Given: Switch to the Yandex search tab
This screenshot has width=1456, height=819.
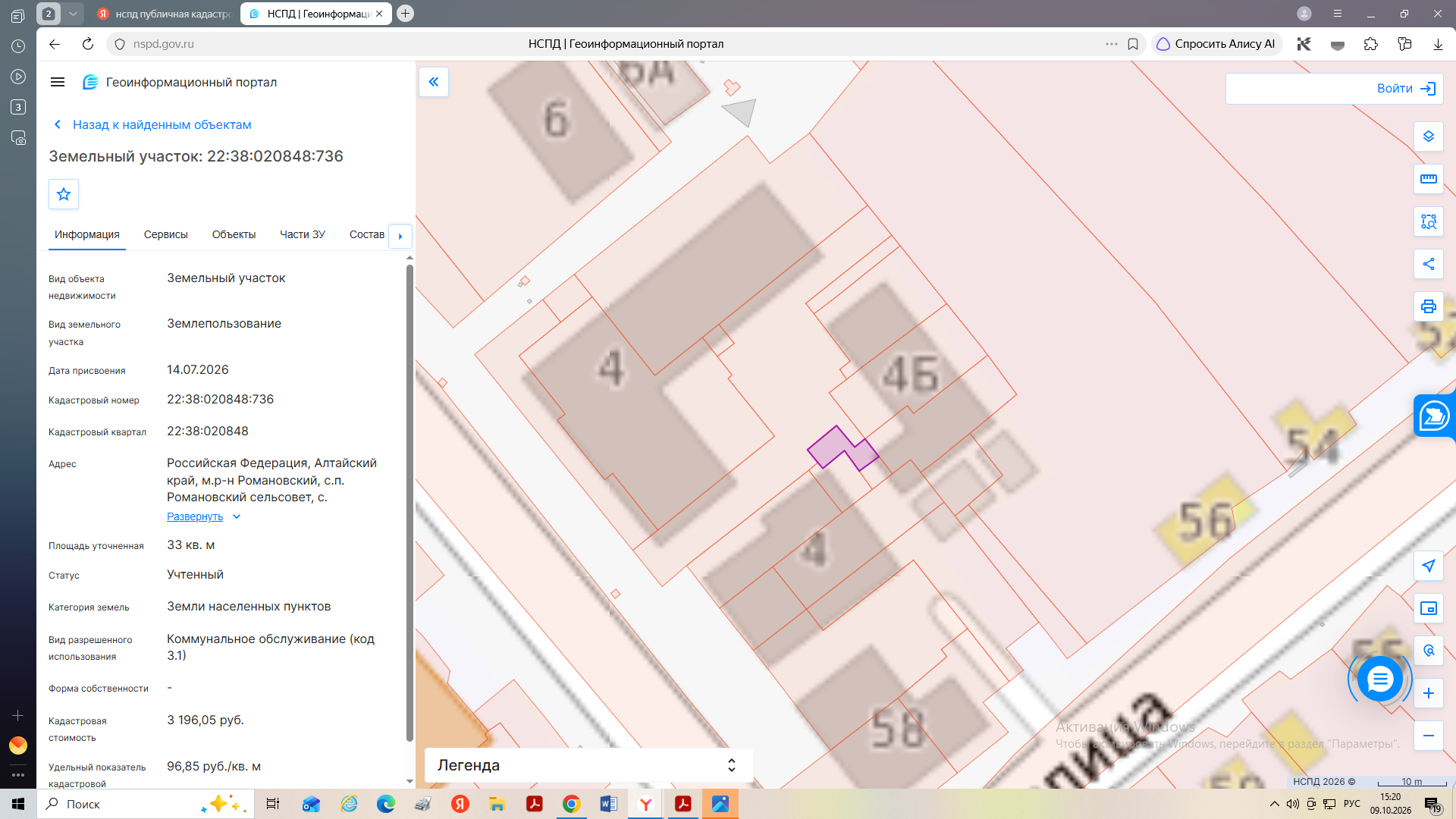Looking at the screenshot, I should pyautogui.click(x=164, y=14).
